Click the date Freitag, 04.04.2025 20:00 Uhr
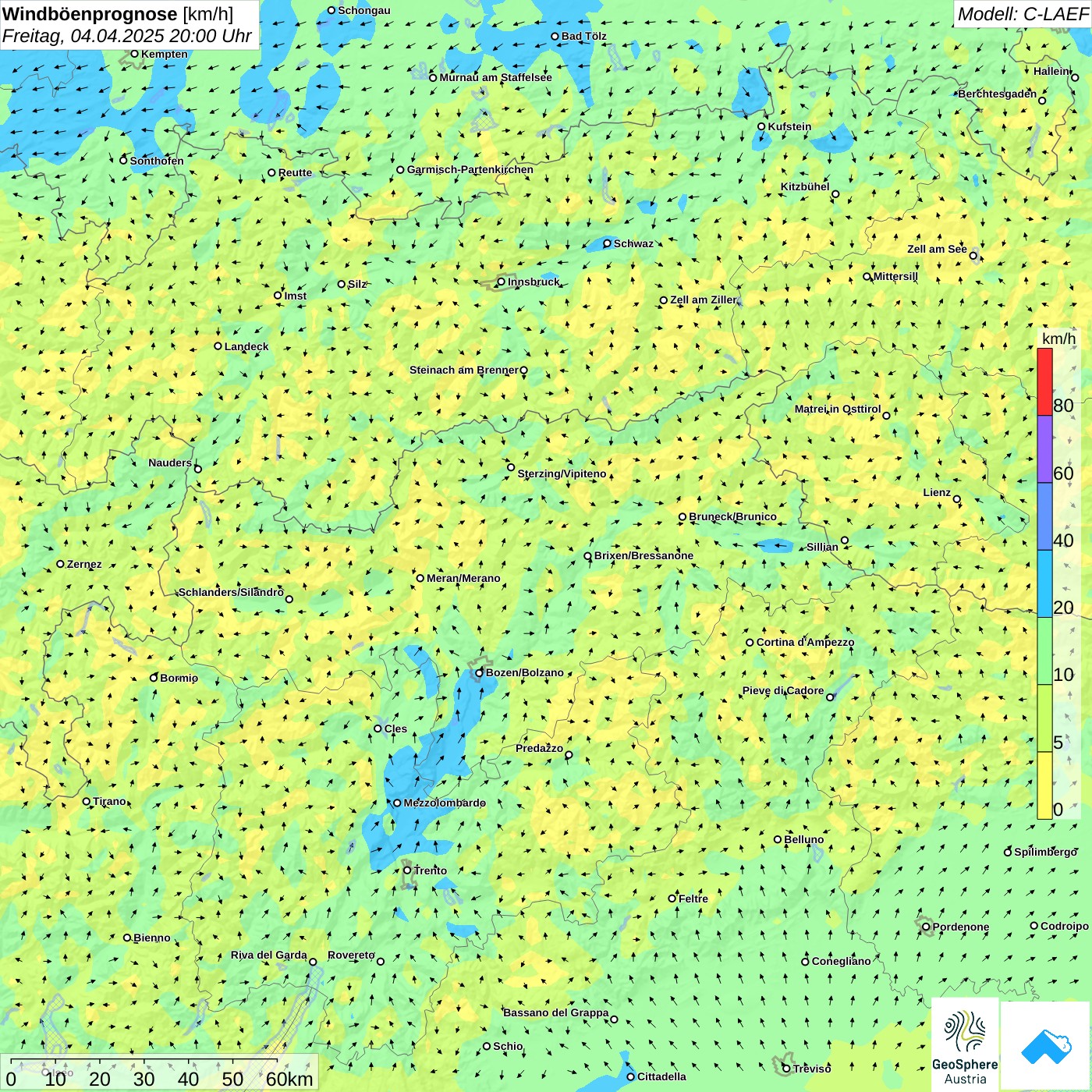 [127, 36]
